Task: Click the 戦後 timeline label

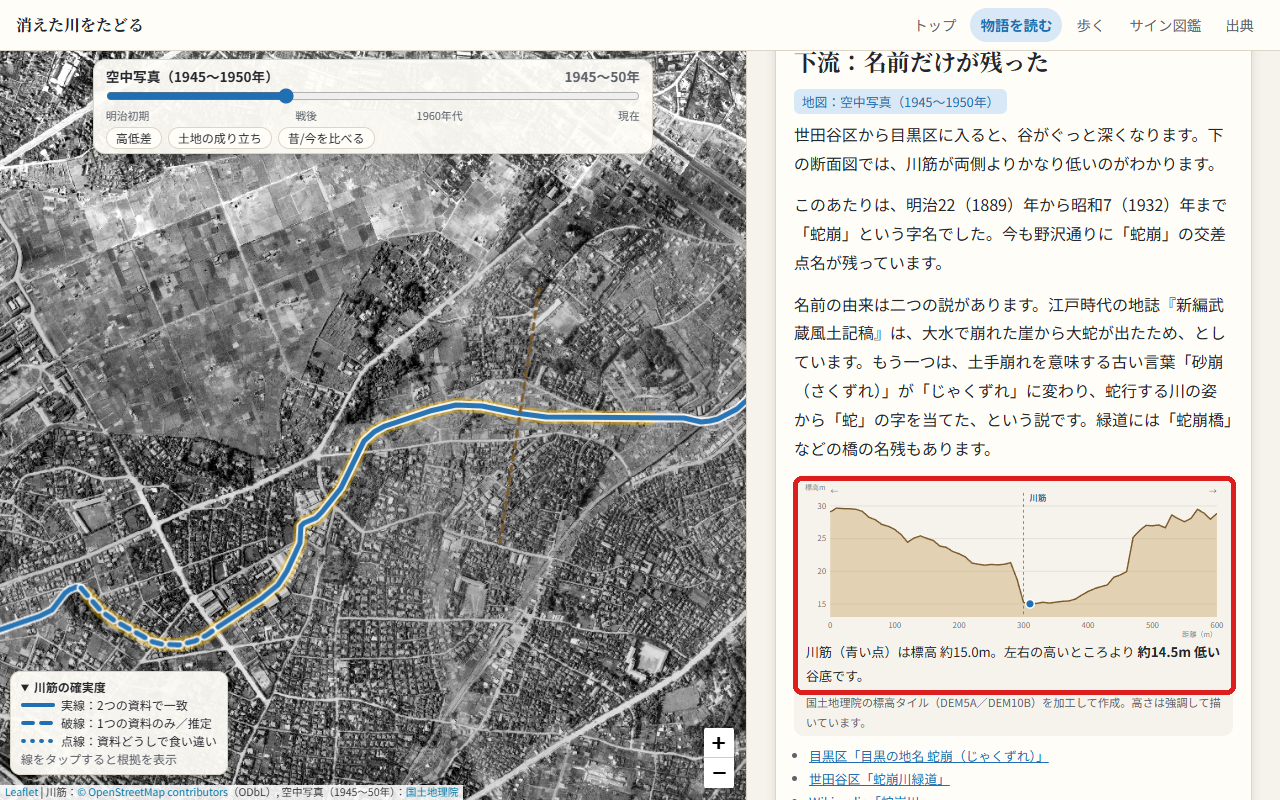Action: (306, 116)
